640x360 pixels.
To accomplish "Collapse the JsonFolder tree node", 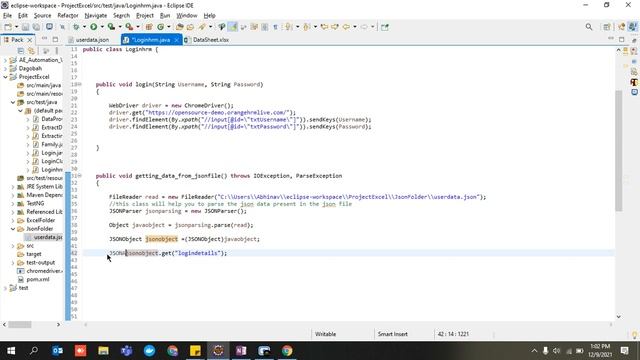I will [x=13, y=229].
